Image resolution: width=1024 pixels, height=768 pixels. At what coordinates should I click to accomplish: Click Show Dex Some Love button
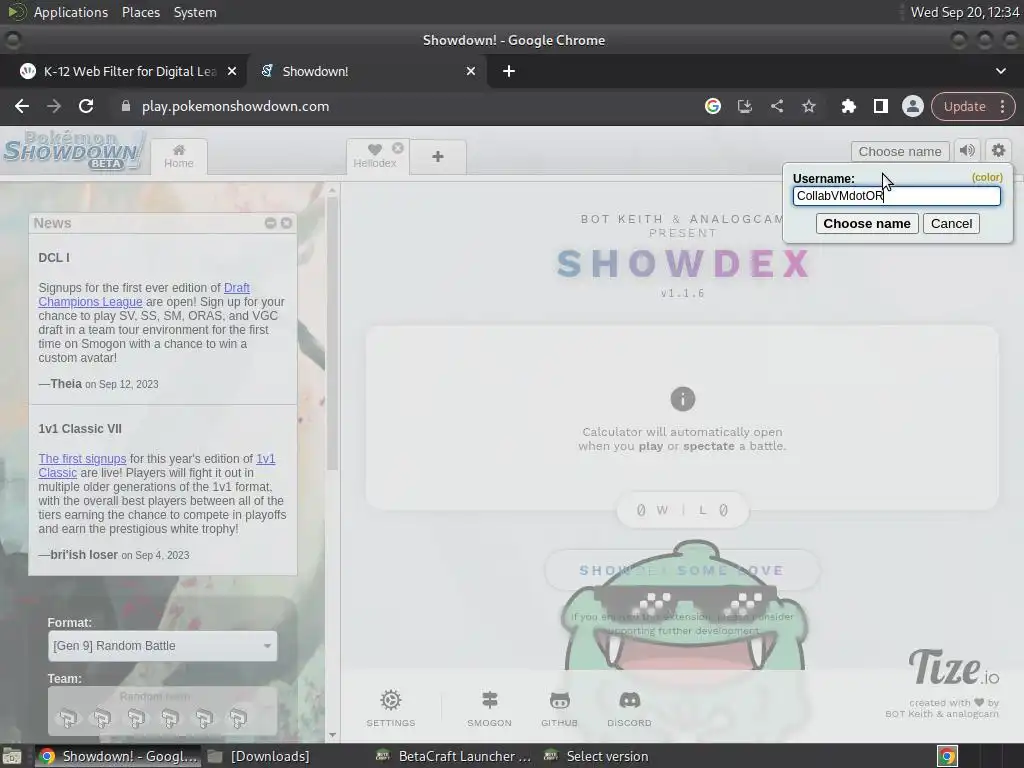682,570
